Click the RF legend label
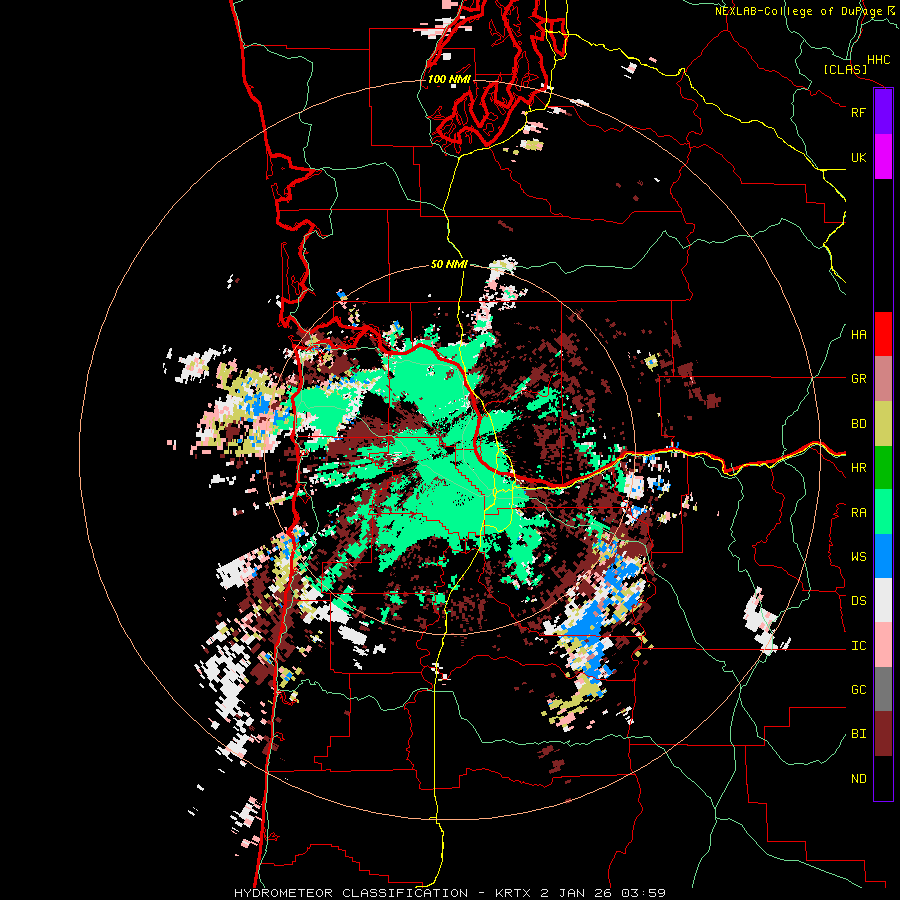The height and width of the screenshot is (900, 900). [x=858, y=112]
